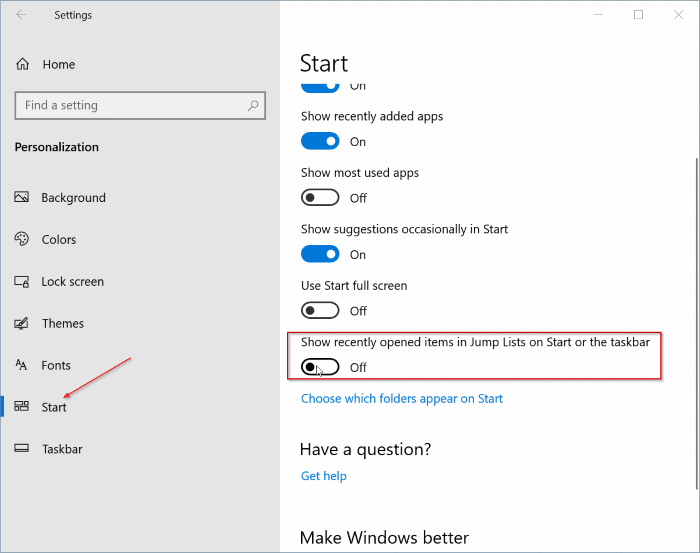Screen dimensions: 700x553
Task: Click the search magnifier icon
Action: pyautogui.click(x=253, y=105)
